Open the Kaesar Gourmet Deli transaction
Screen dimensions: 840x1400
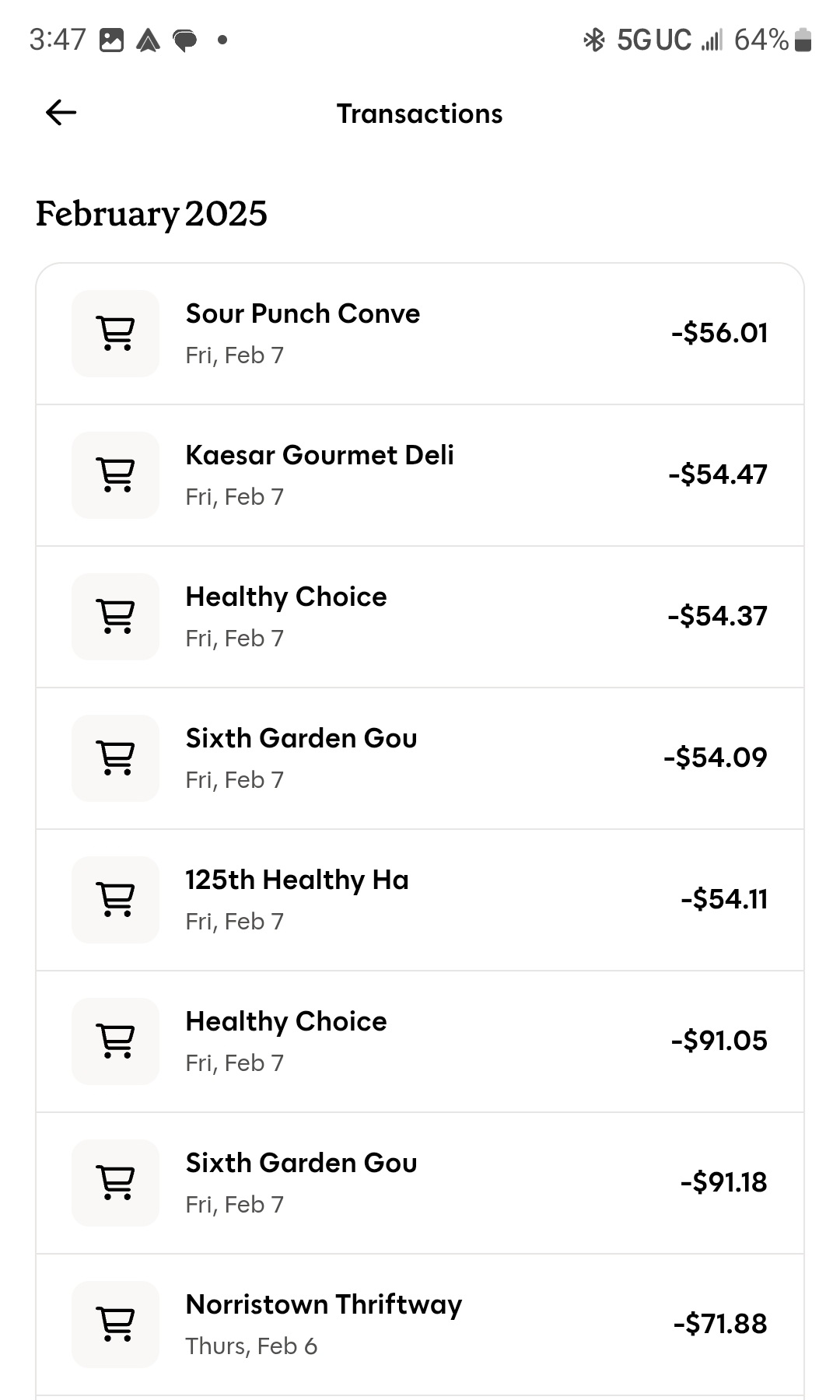coord(319,455)
